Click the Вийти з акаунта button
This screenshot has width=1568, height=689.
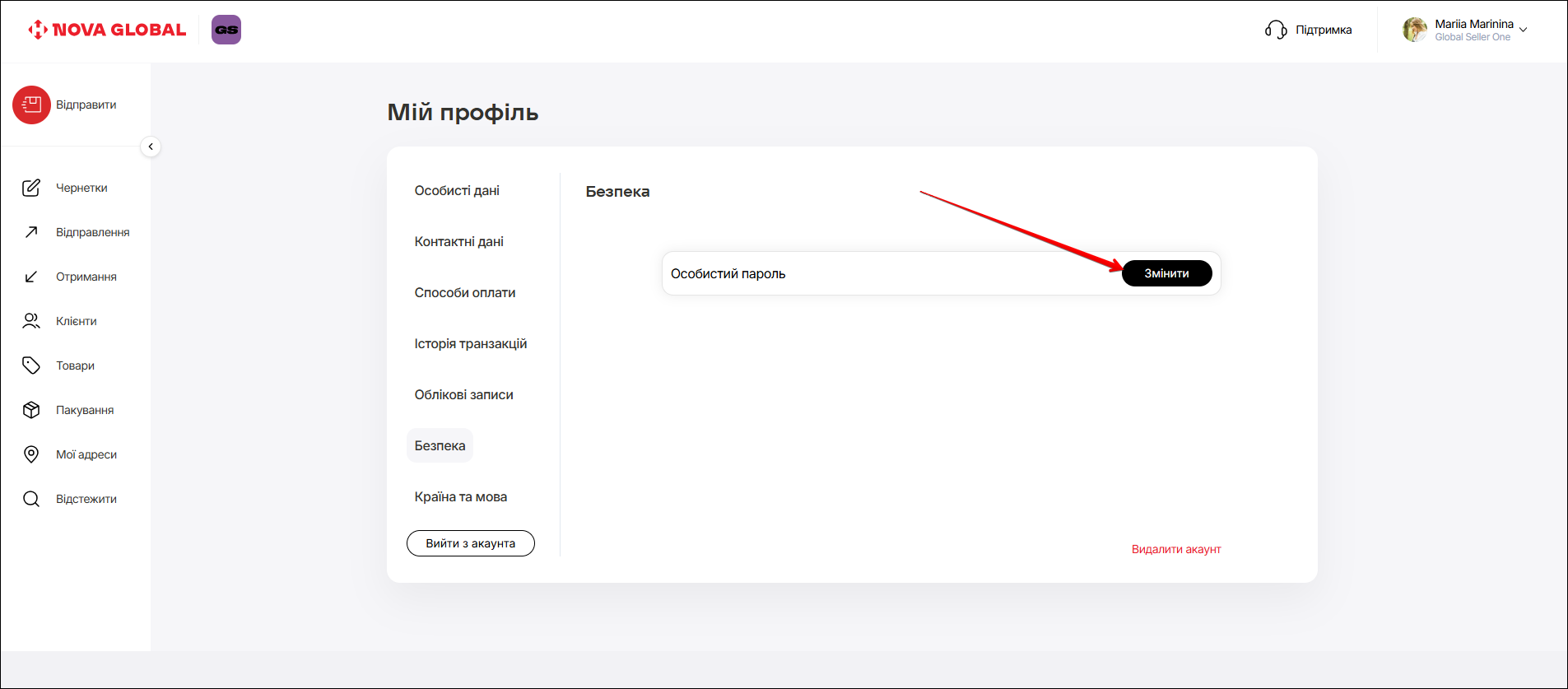tap(470, 543)
